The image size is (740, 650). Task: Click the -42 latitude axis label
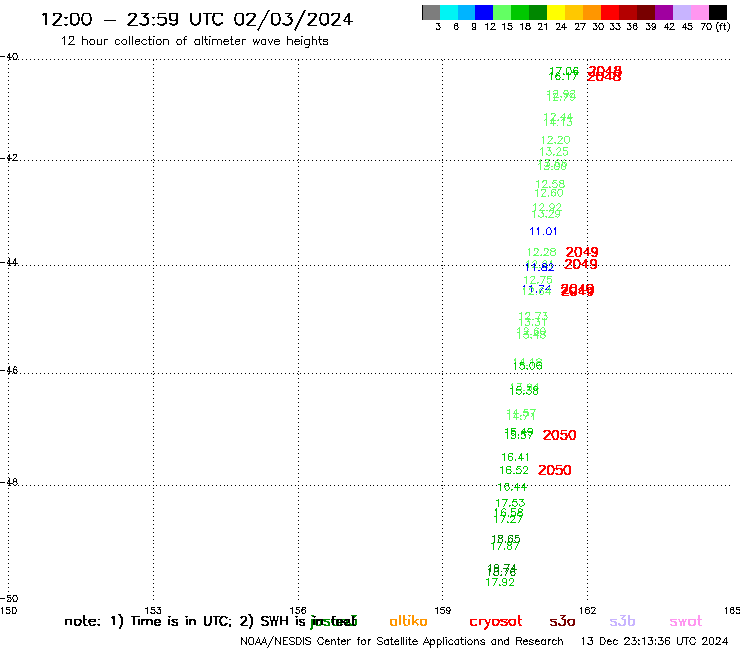(9, 157)
